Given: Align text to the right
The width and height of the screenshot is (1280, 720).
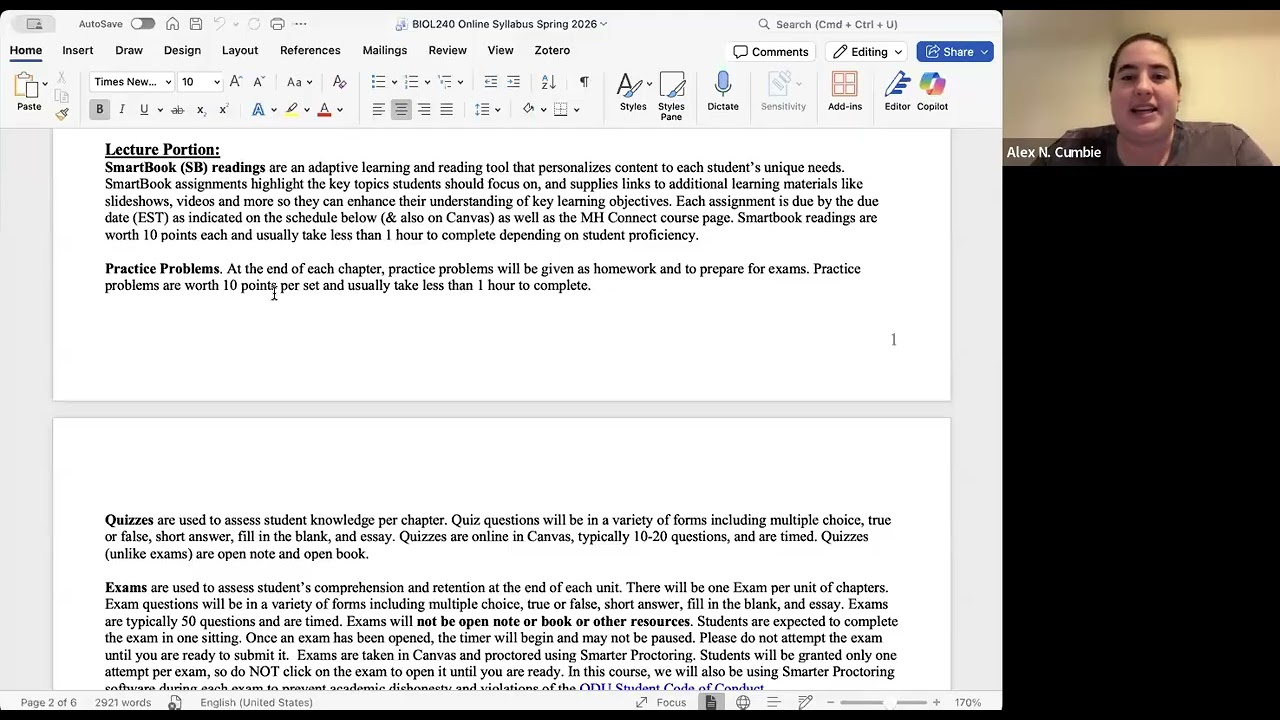Looking at the screenshot, I should pos(424,110).
